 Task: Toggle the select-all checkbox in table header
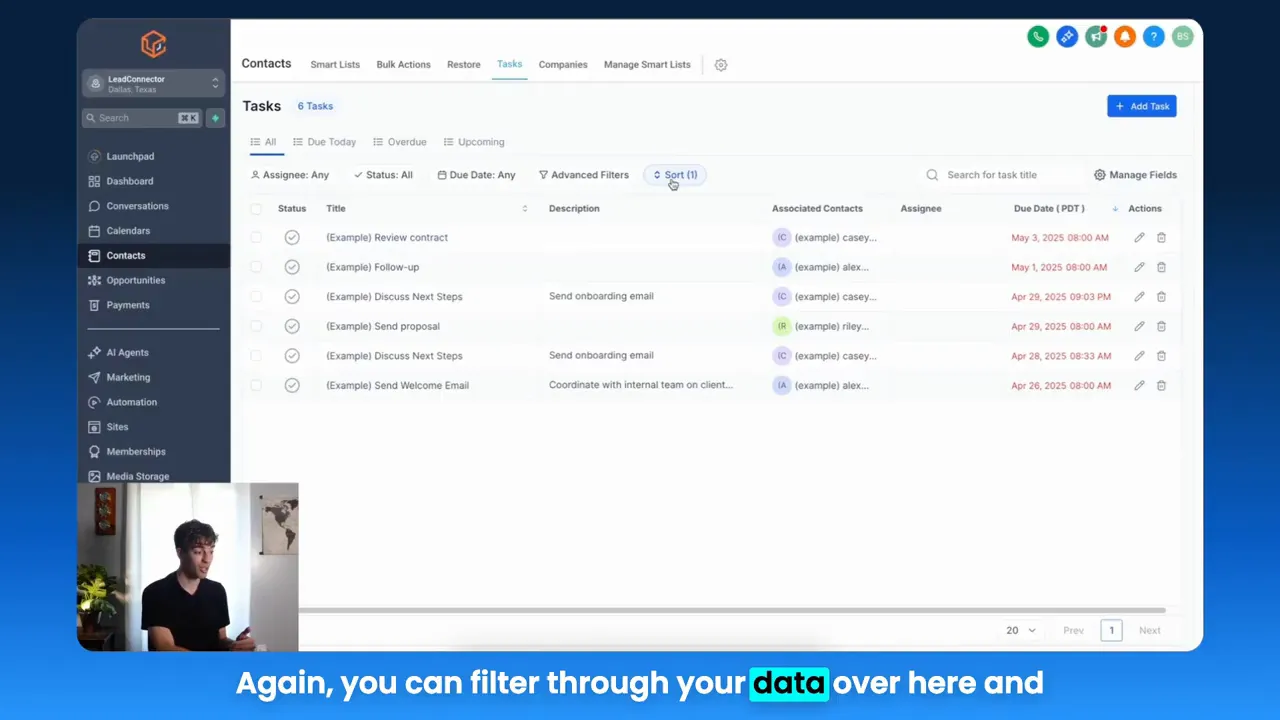256,208
